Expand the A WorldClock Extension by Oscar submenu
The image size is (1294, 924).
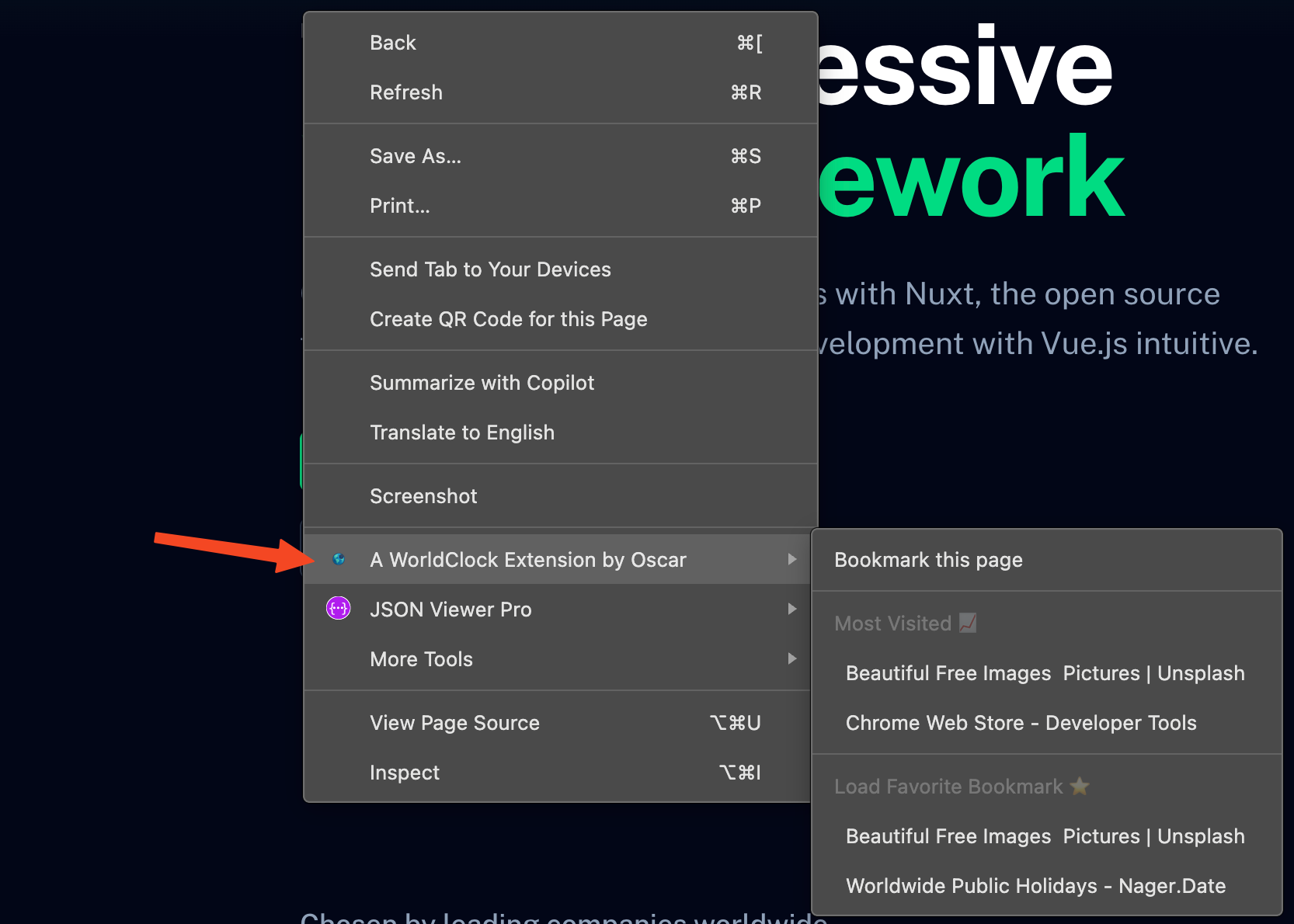tap(528, 559)
